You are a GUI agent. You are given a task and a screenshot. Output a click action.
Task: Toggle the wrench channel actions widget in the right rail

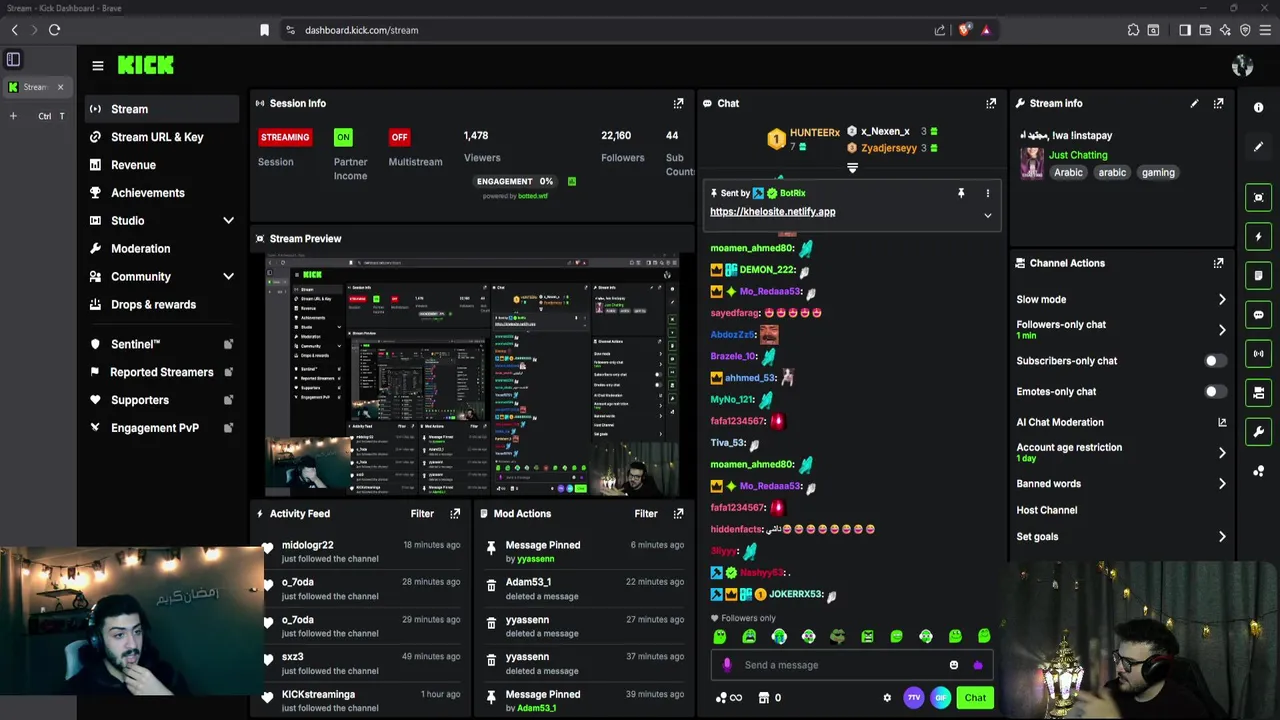[1259, 432]
